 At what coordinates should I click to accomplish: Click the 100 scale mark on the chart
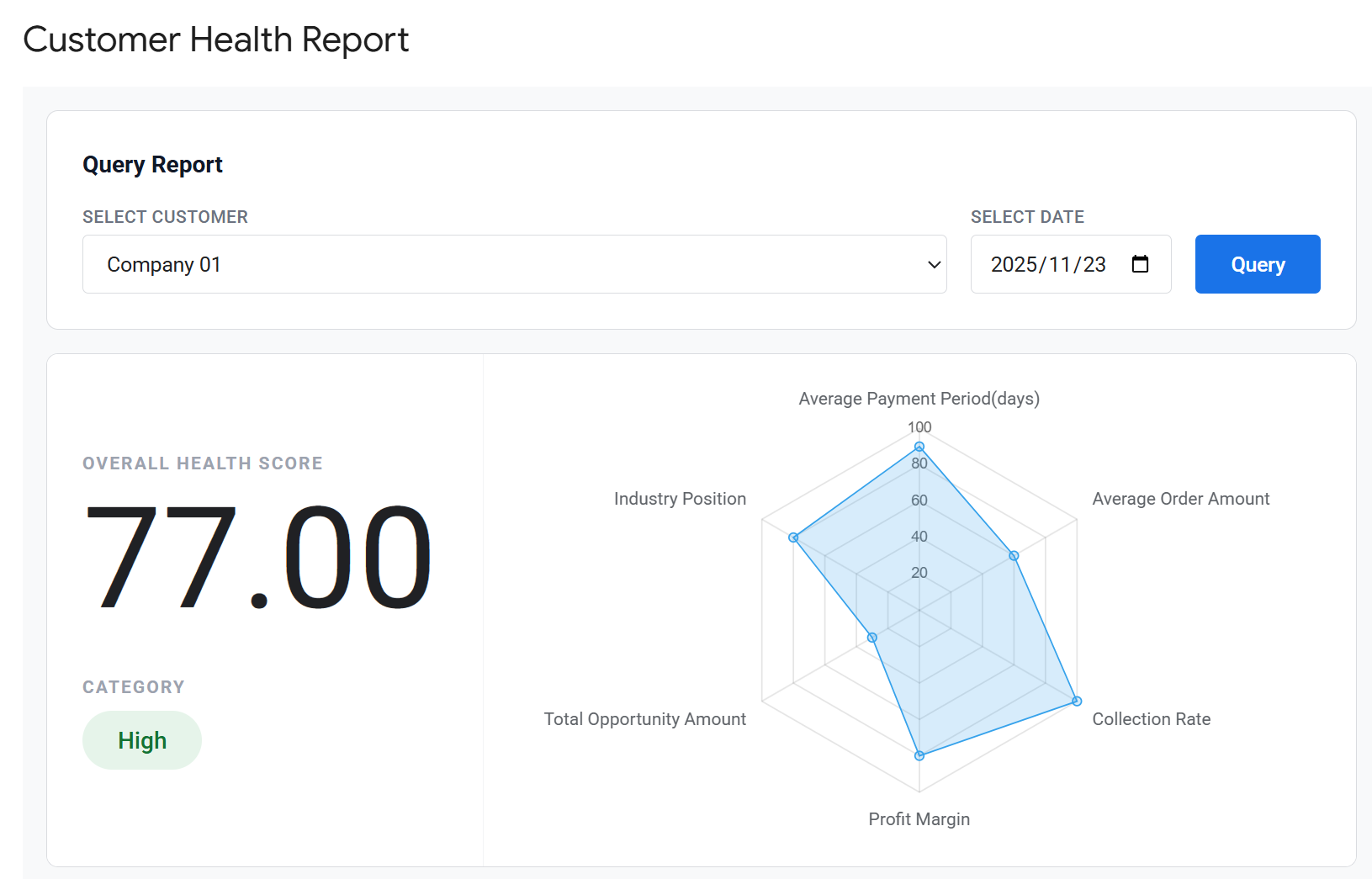click(919, 426)
